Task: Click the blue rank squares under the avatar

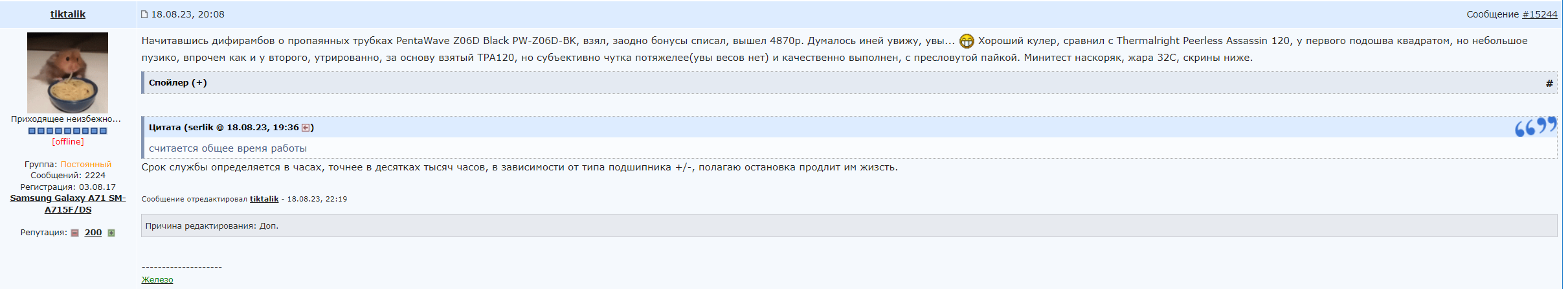Action: click(x=67, y=131)
